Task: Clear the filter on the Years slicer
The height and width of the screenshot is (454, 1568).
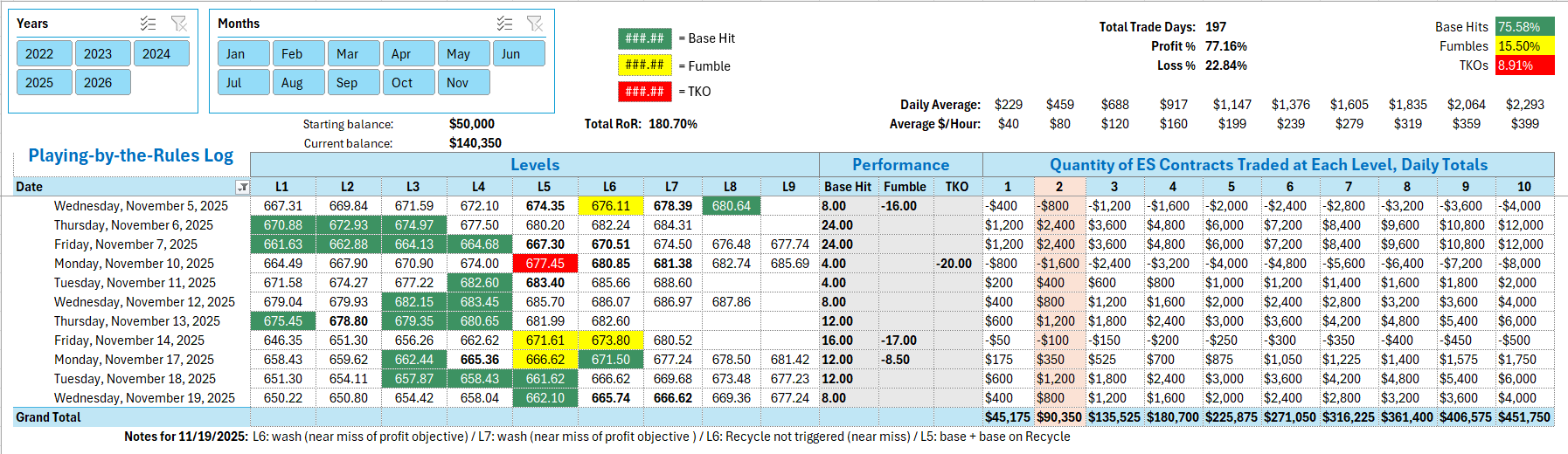Action: click(x=179, y=24)
